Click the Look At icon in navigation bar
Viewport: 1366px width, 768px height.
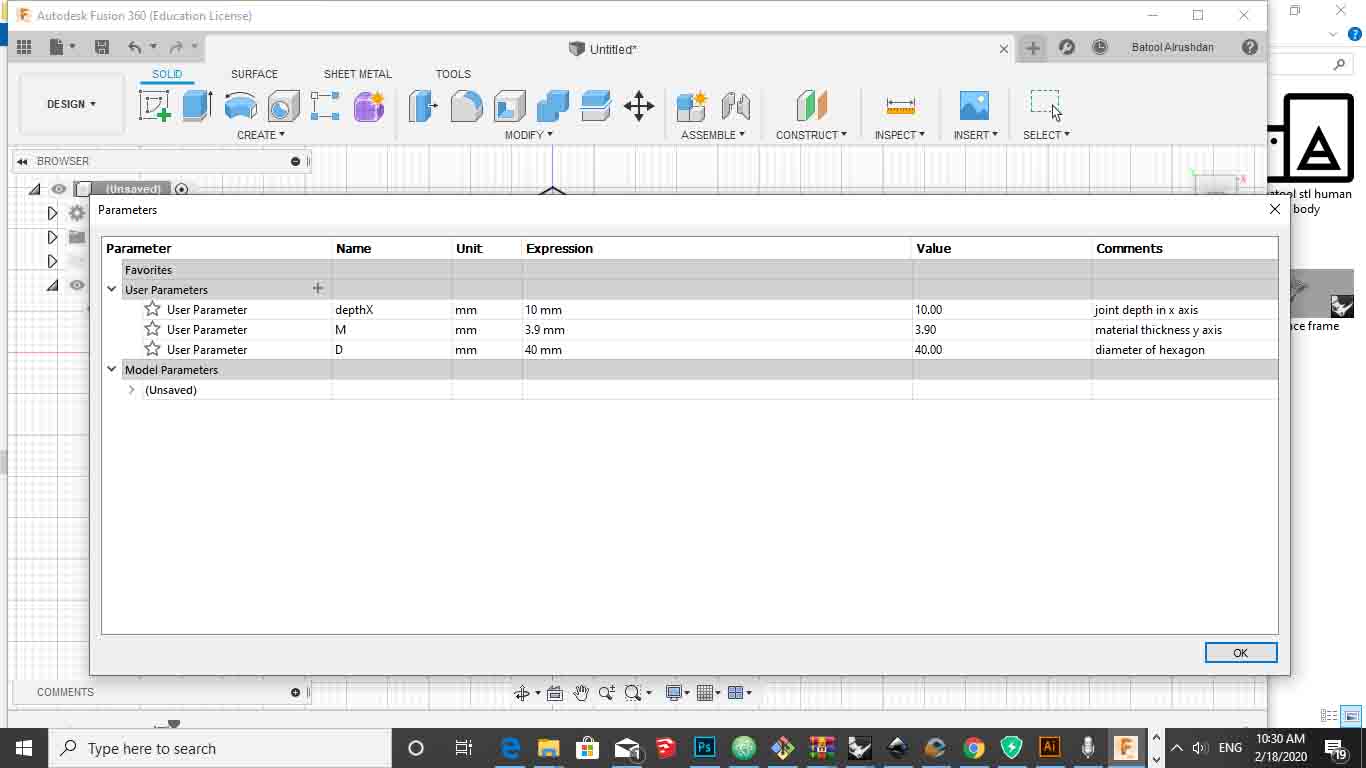[555, 693]
